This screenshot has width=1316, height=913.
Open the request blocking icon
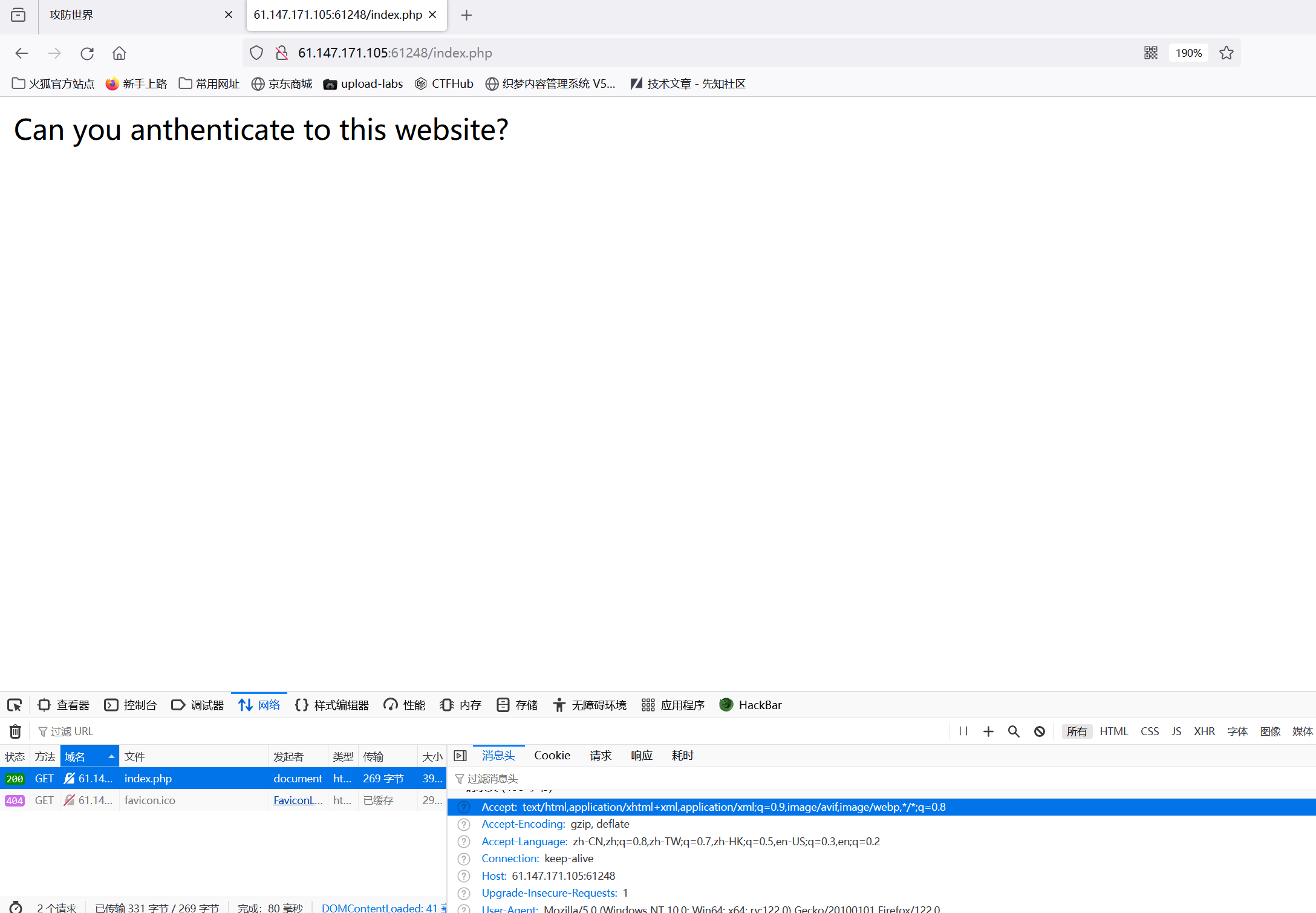click(1040, 731)
